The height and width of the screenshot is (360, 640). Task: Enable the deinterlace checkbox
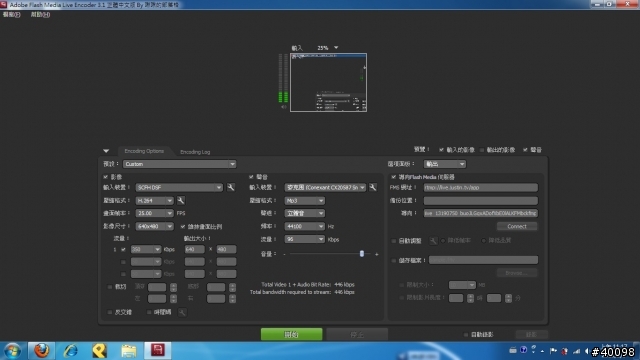click(x=110, y=312)
